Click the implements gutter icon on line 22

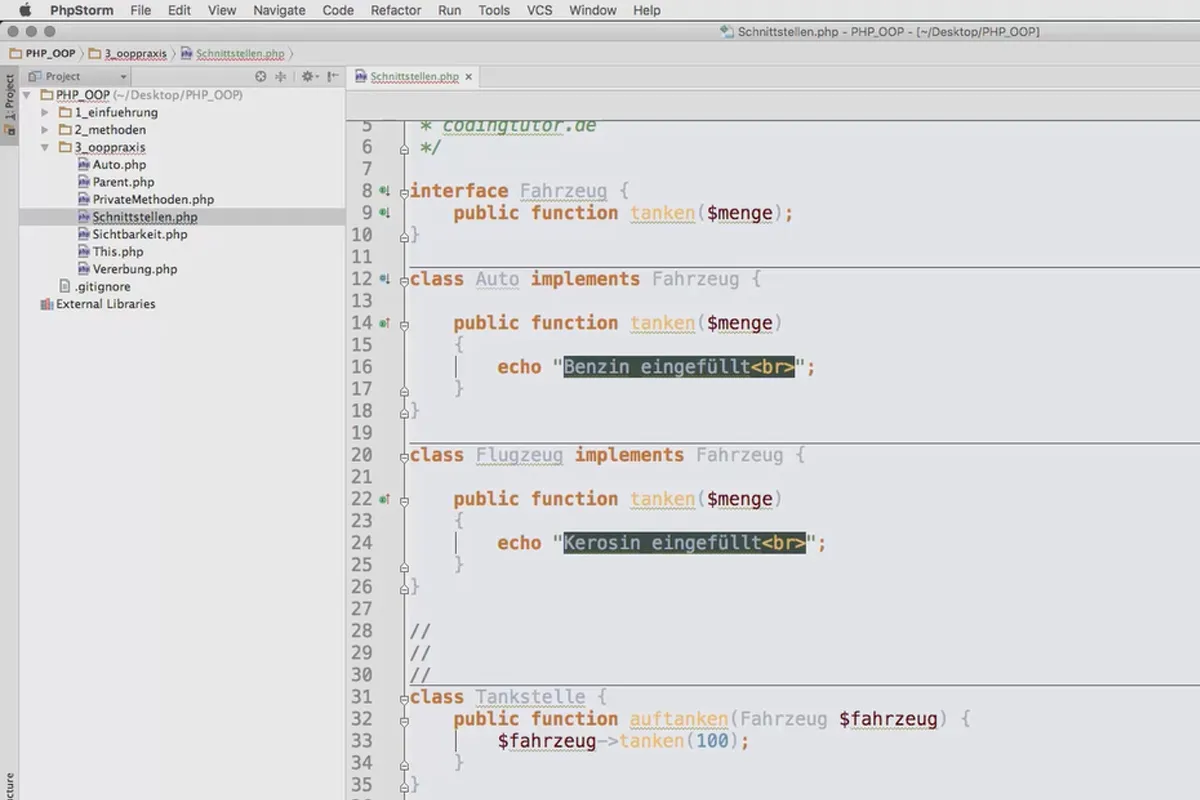385,499
